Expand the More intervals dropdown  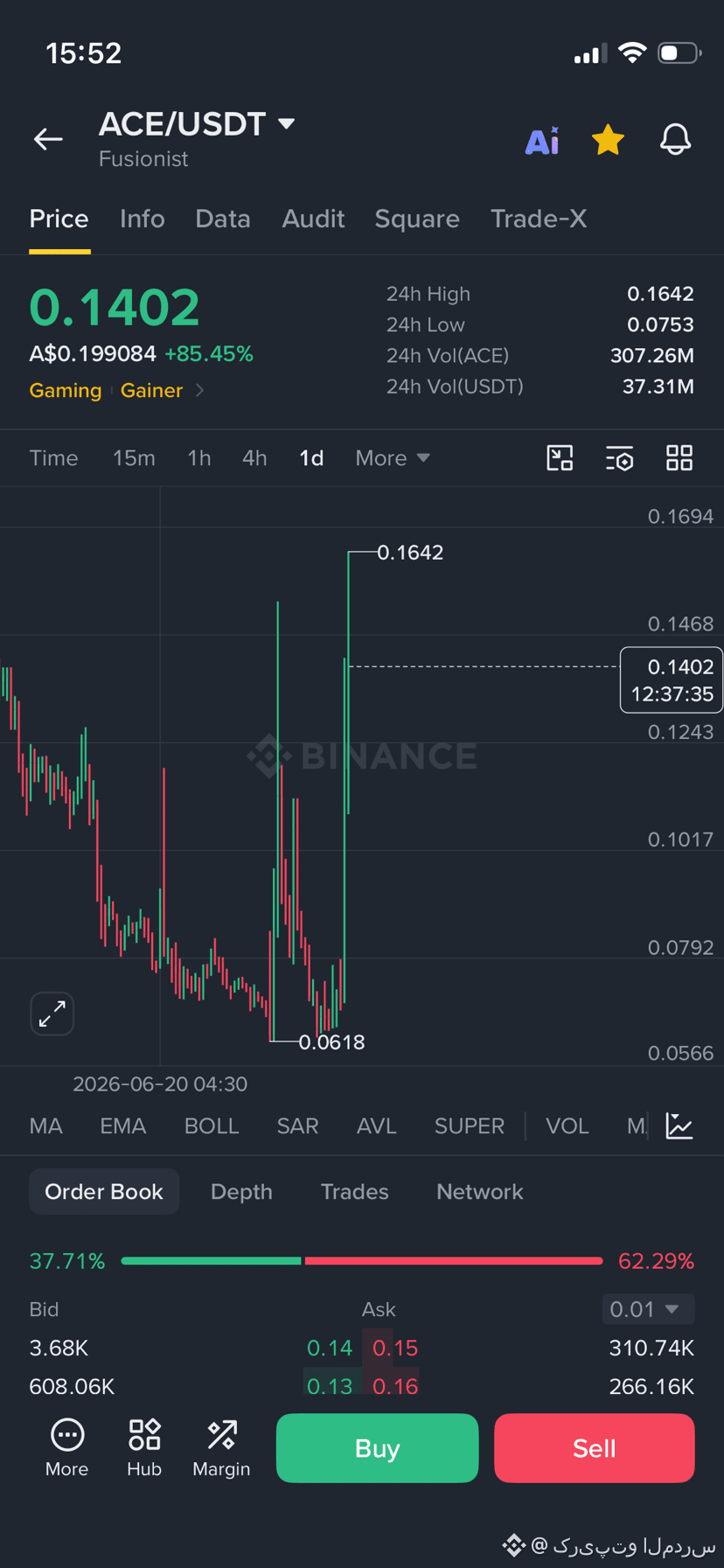(x=393, y=458)
